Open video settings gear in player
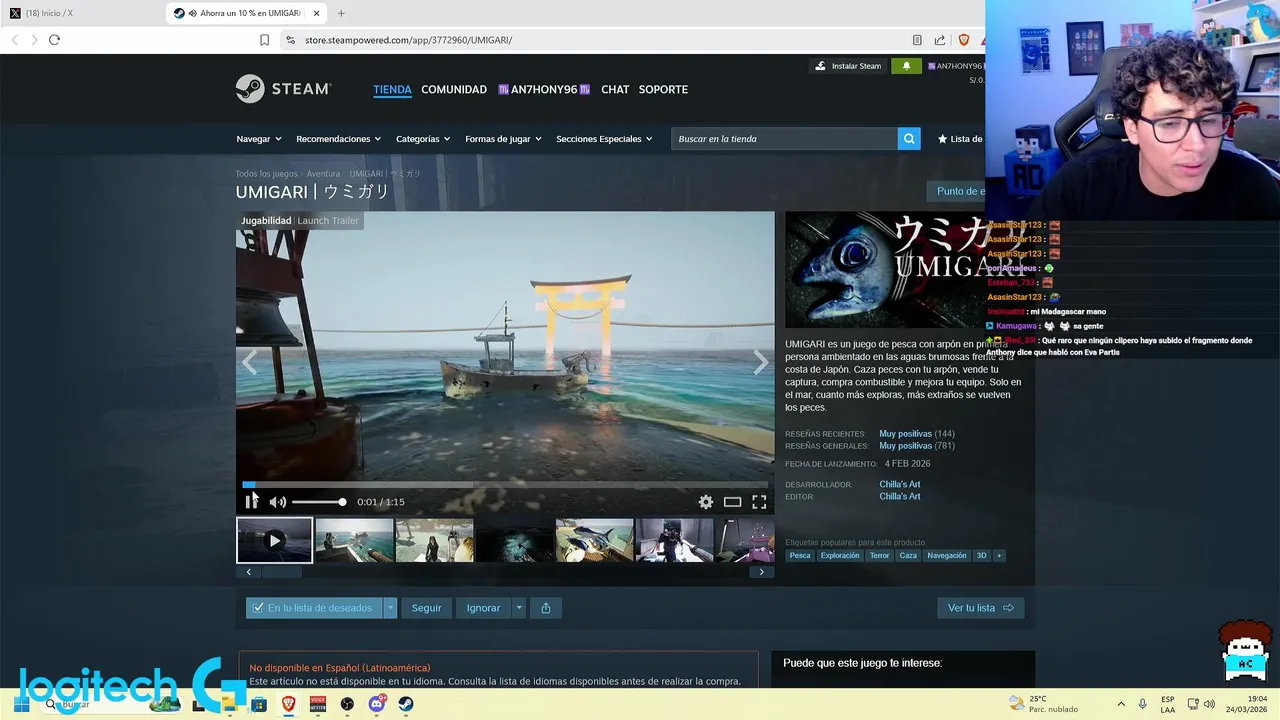Image resolution: width=1280 pixels, height=720 pixels. click(x=706, y=502)
